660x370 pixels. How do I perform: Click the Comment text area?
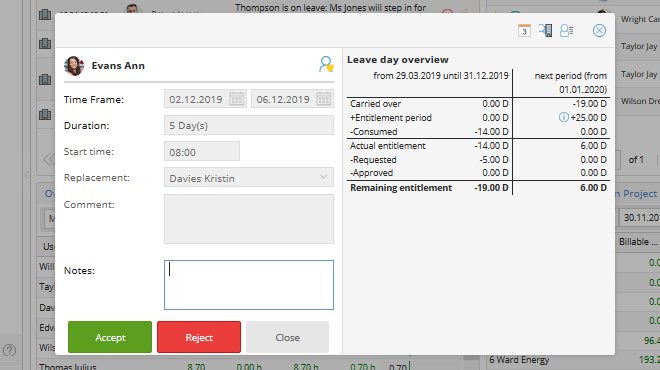[x=249, y=219]
